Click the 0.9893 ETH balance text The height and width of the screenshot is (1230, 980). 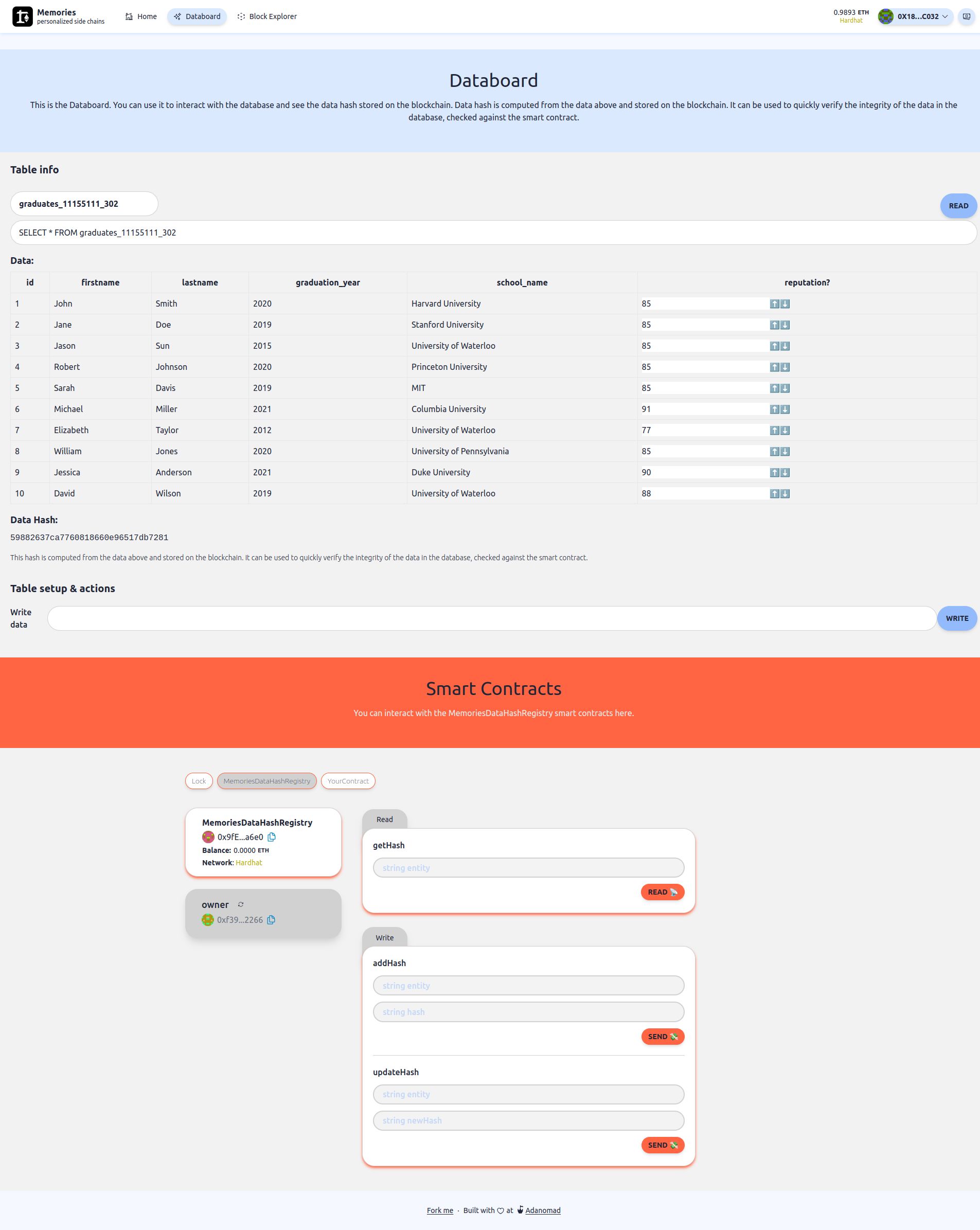click(x=850, y=12)
